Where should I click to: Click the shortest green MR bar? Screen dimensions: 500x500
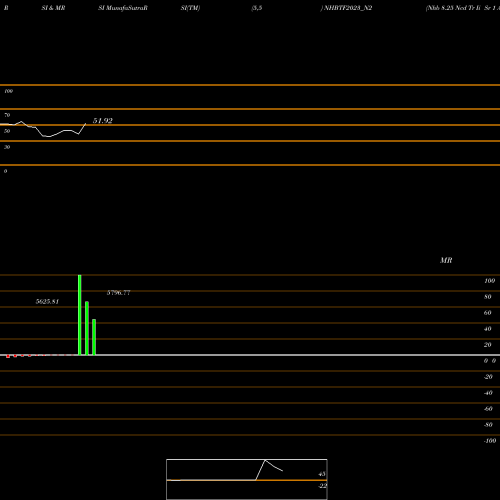(x=94, y=337)
